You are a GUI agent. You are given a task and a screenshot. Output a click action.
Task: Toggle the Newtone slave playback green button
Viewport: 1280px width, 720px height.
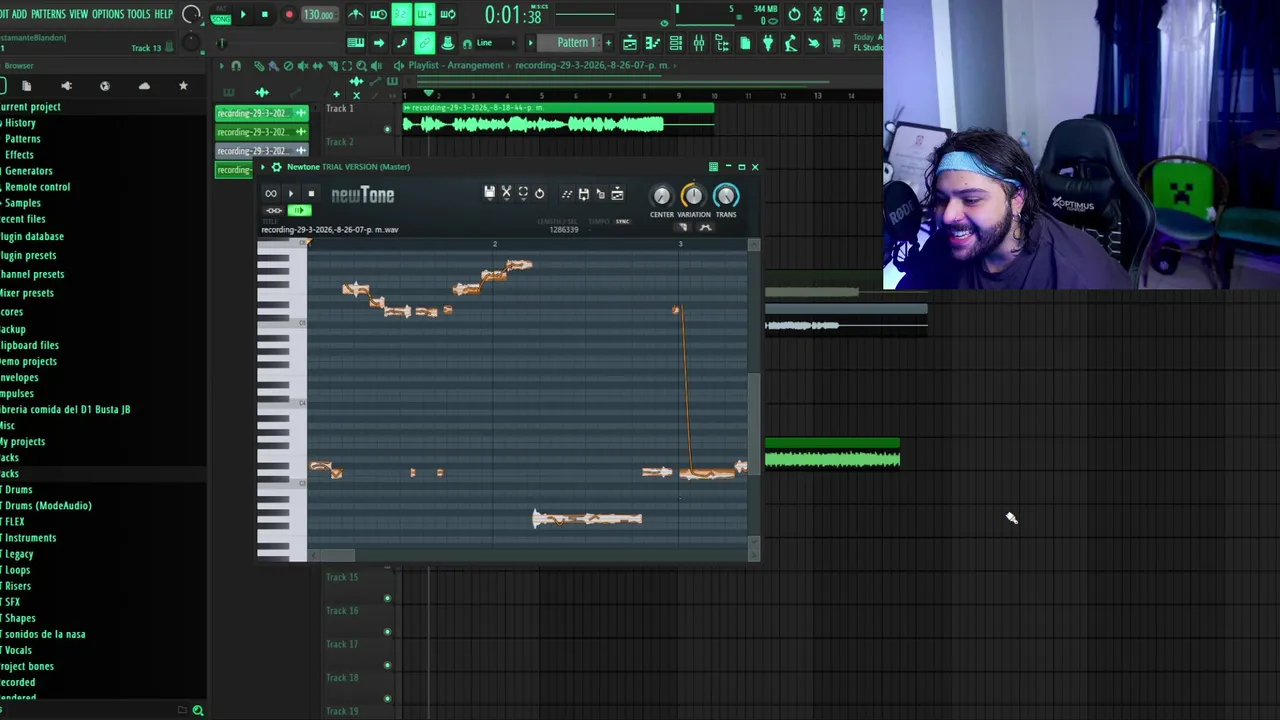[298, 210]
